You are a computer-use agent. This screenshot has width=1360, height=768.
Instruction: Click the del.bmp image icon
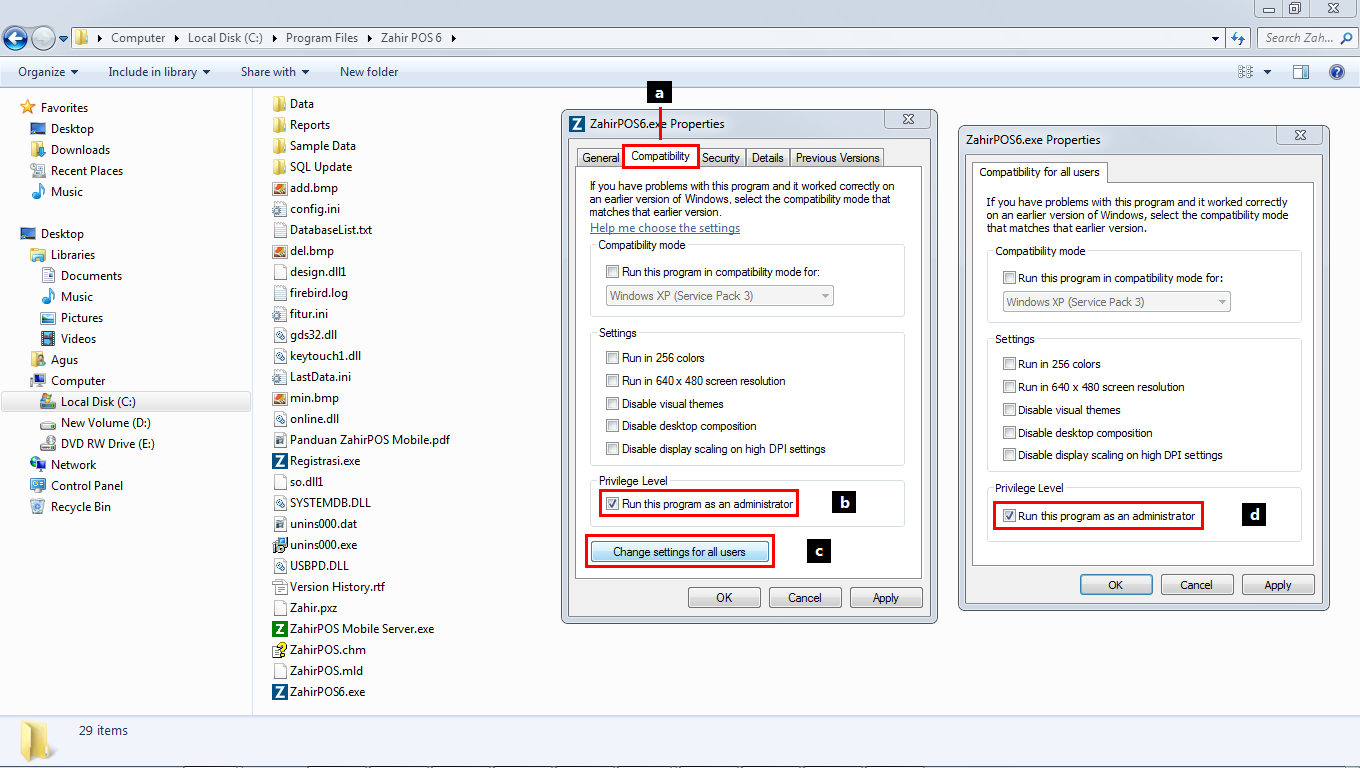click(280, 251)
